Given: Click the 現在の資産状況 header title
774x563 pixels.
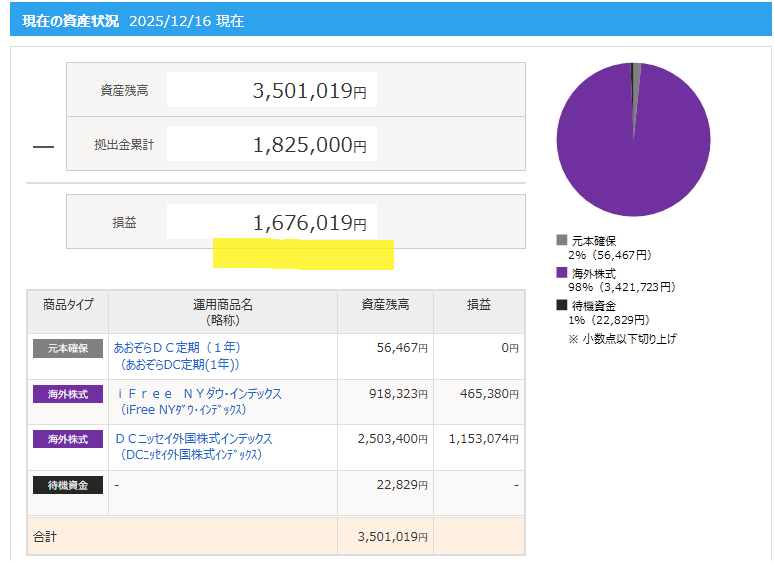Looking at the screenshot, I should [70, 20].
